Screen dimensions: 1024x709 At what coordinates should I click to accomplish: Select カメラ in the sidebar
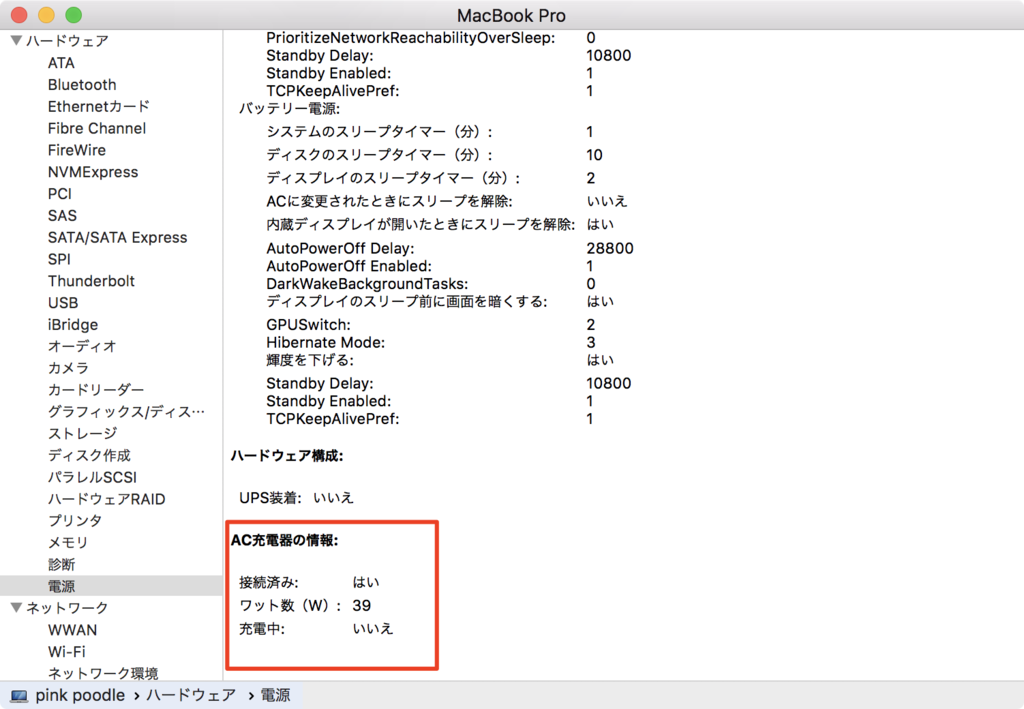click(x=68, y=368)
